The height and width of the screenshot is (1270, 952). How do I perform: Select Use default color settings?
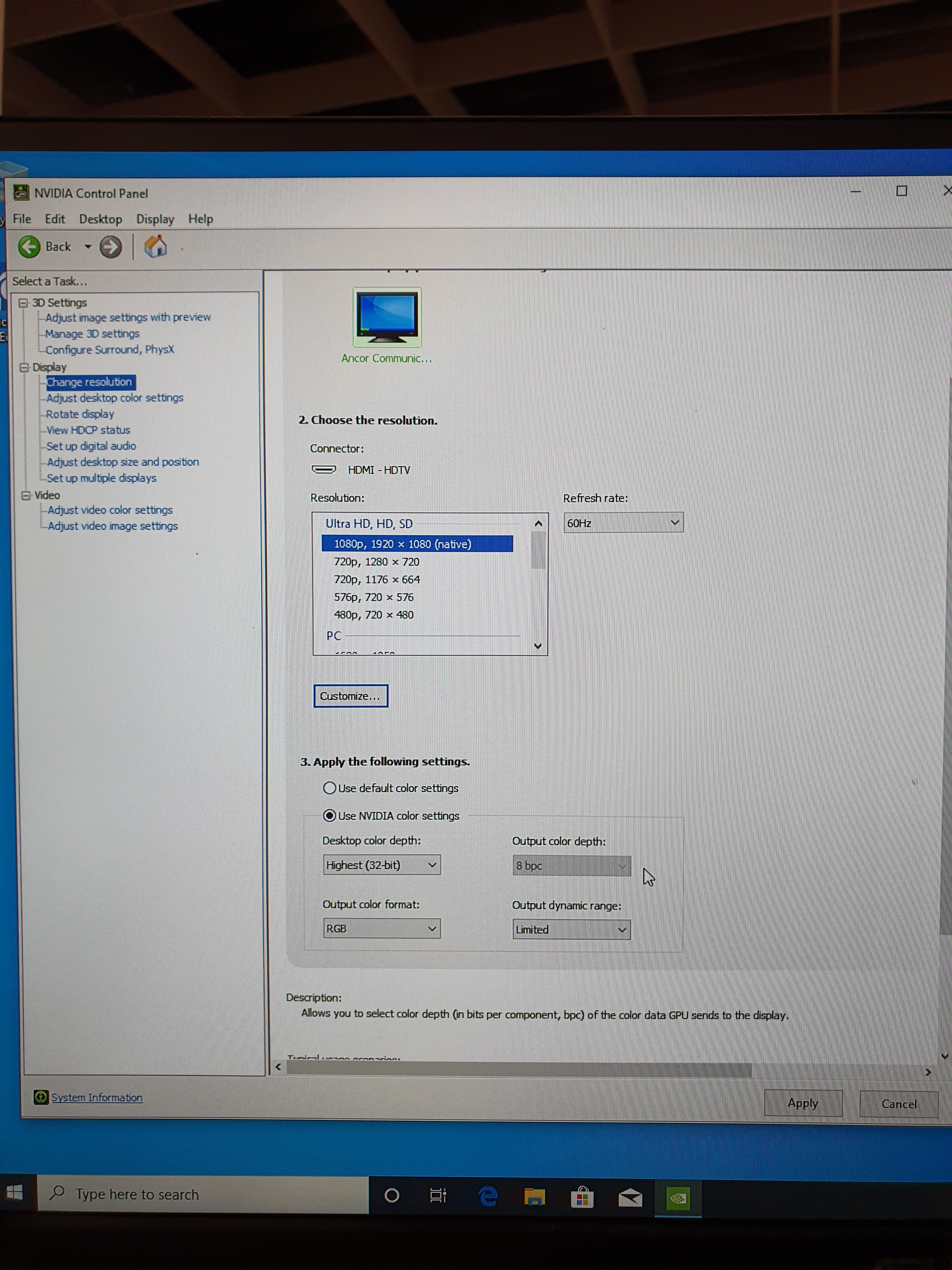pos(330,788)
